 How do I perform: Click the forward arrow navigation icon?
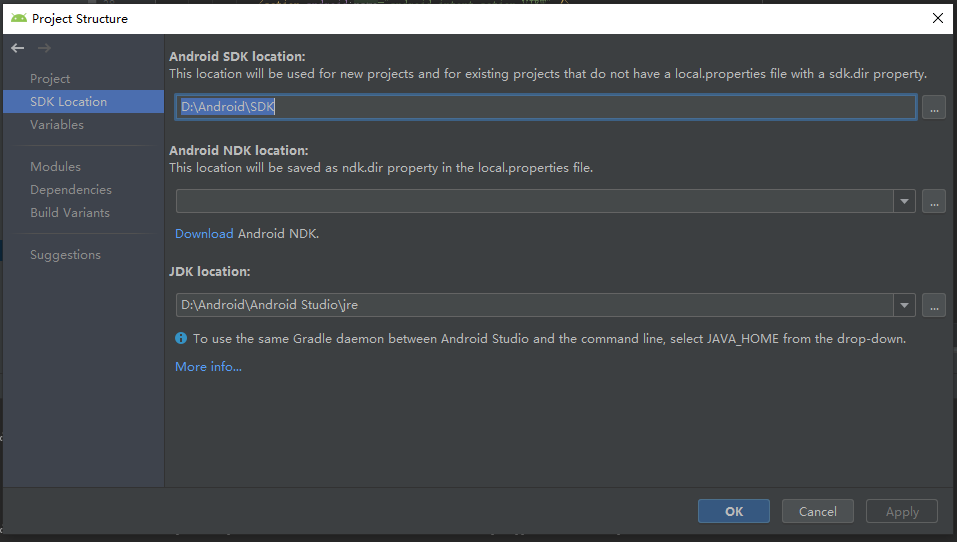(x=44, y=48)
